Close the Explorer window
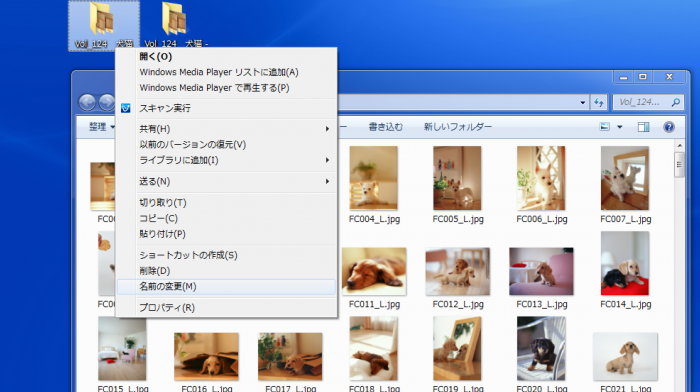This screenshot has height=392, width=700. coord(669,77)
